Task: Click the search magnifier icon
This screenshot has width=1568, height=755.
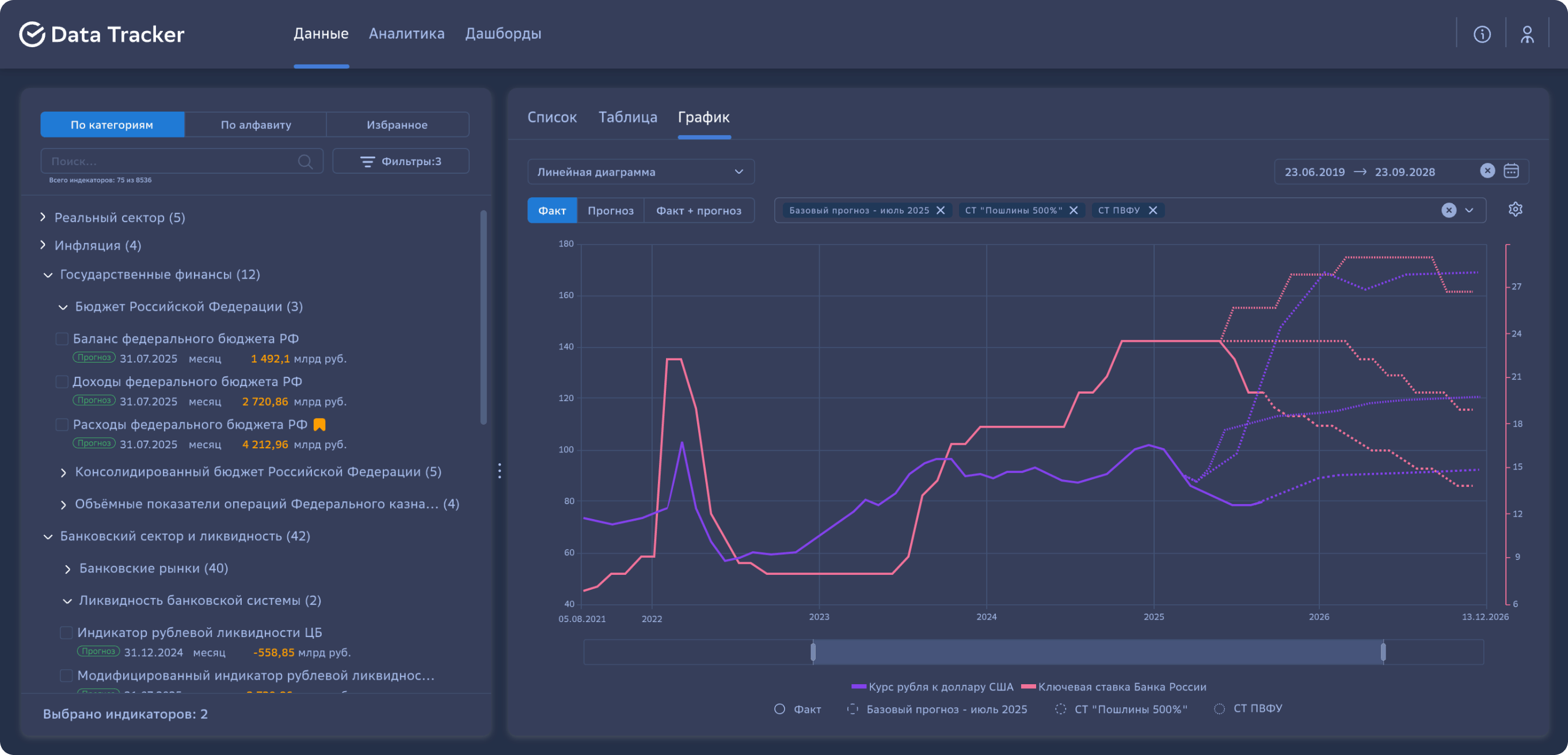Action: 305,161
